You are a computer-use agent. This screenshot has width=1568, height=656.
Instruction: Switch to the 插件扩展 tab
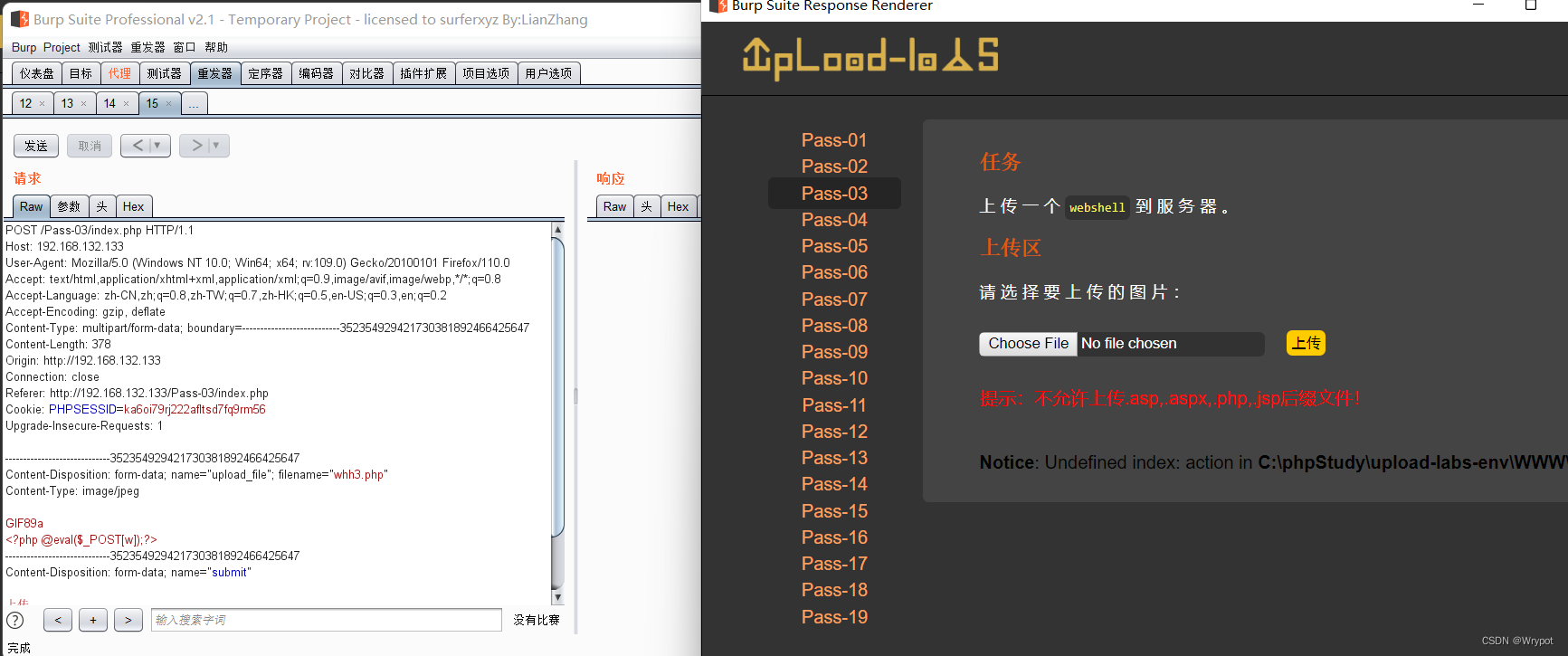423,73
